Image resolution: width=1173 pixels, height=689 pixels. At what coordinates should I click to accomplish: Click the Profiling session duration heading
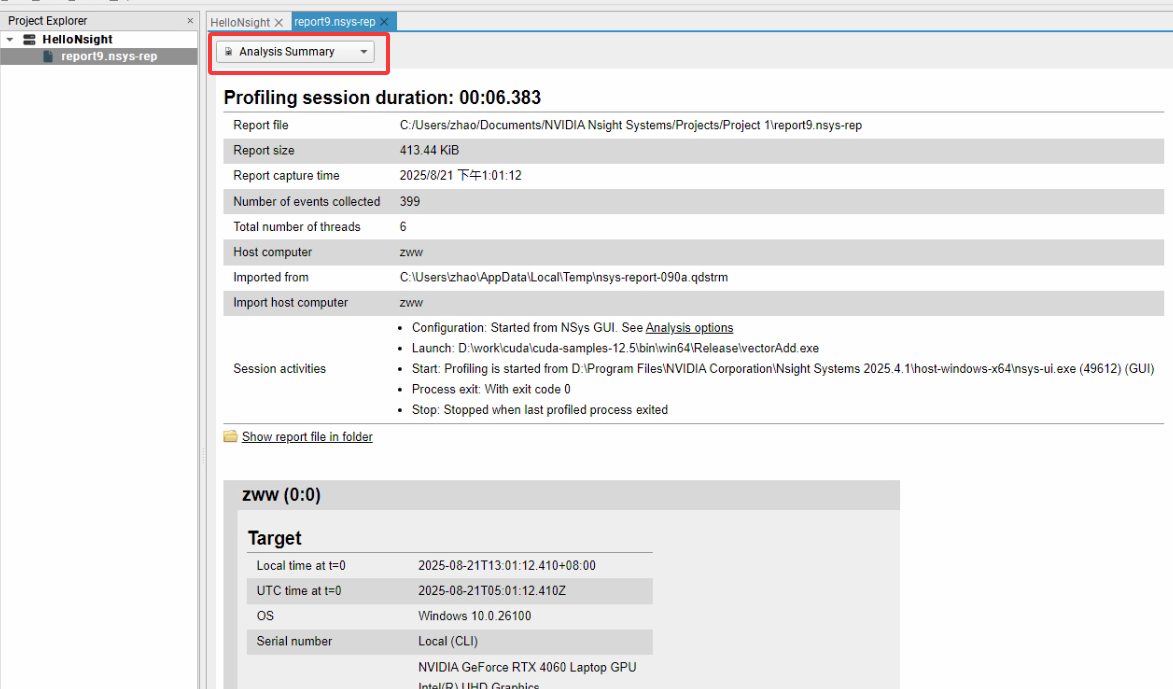[x=382, y=97]
